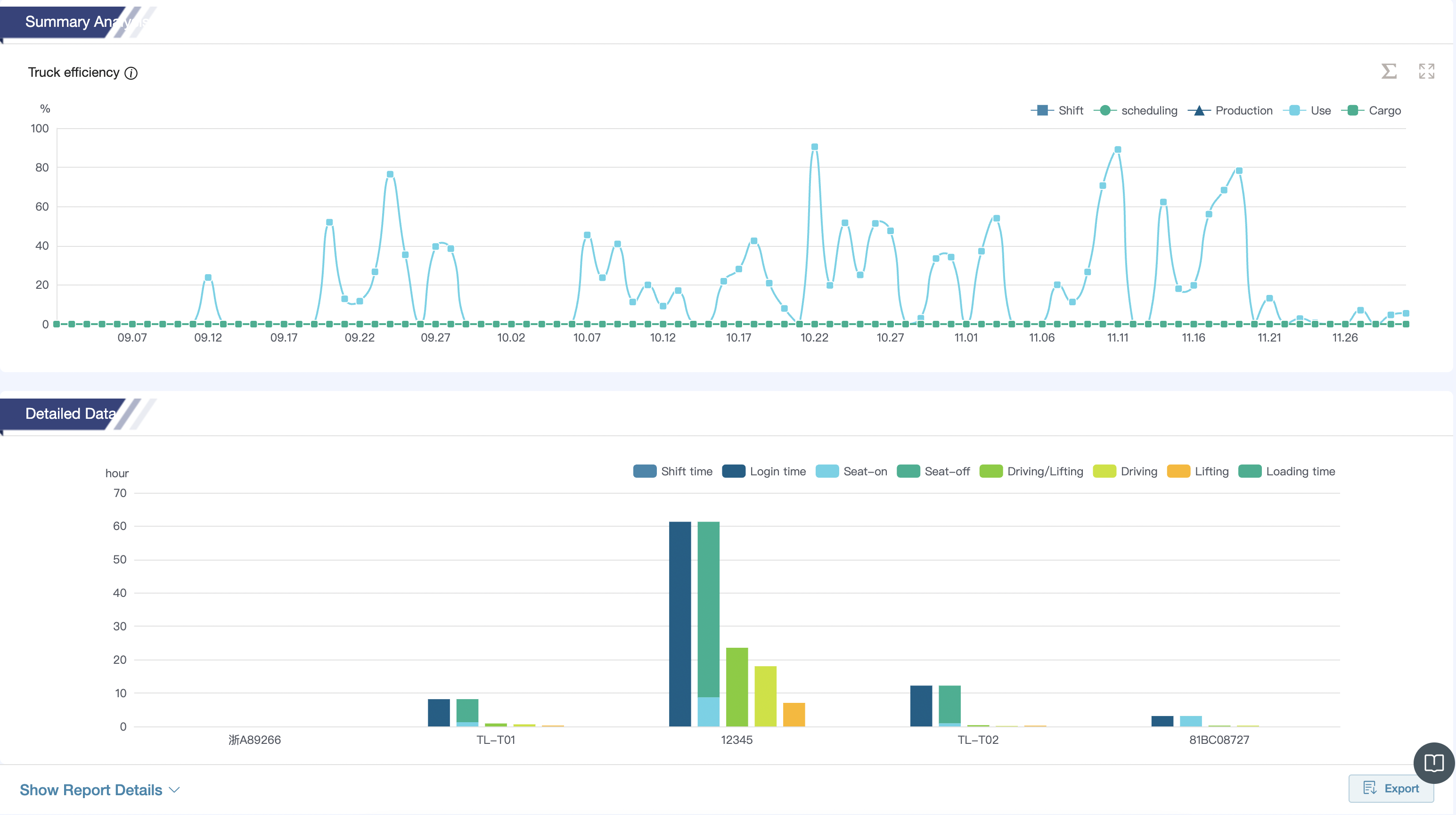Expand the chart to fullscreen

point(1427,71)
